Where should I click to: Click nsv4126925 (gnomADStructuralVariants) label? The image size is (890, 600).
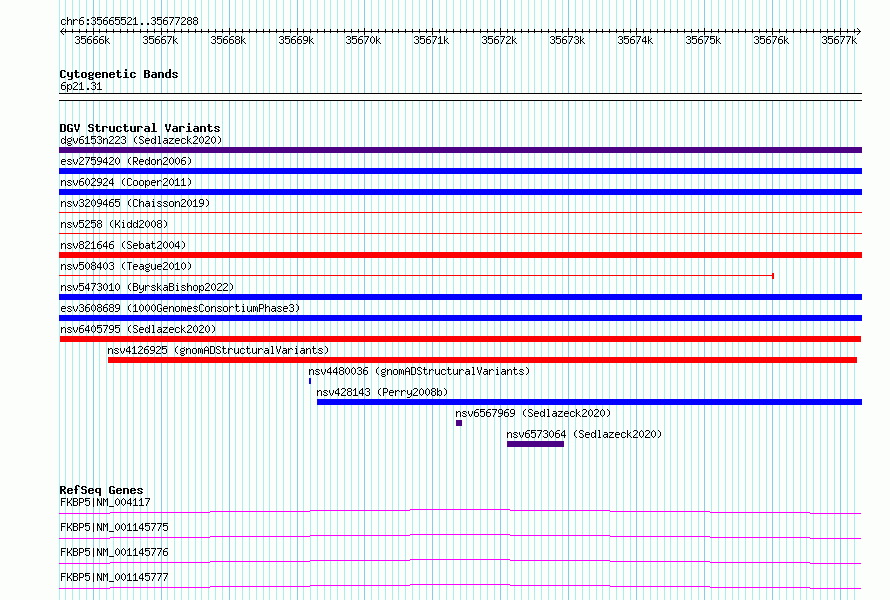pyautogui.click(x=219, y=350)
